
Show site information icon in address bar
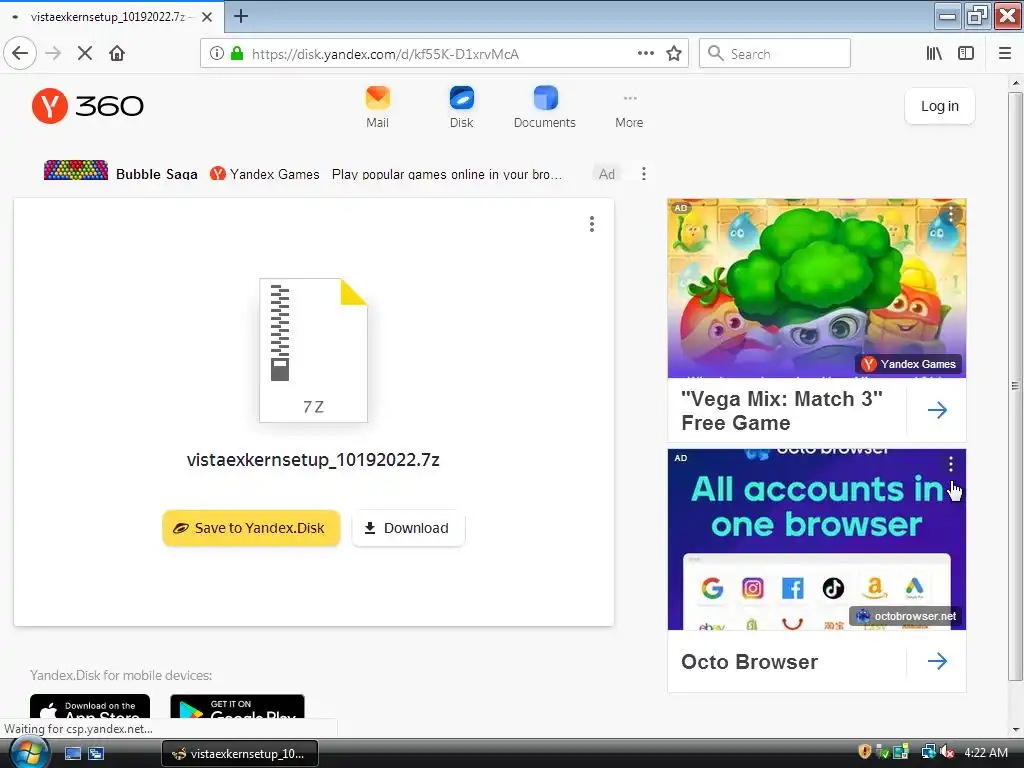coord(217,54)
